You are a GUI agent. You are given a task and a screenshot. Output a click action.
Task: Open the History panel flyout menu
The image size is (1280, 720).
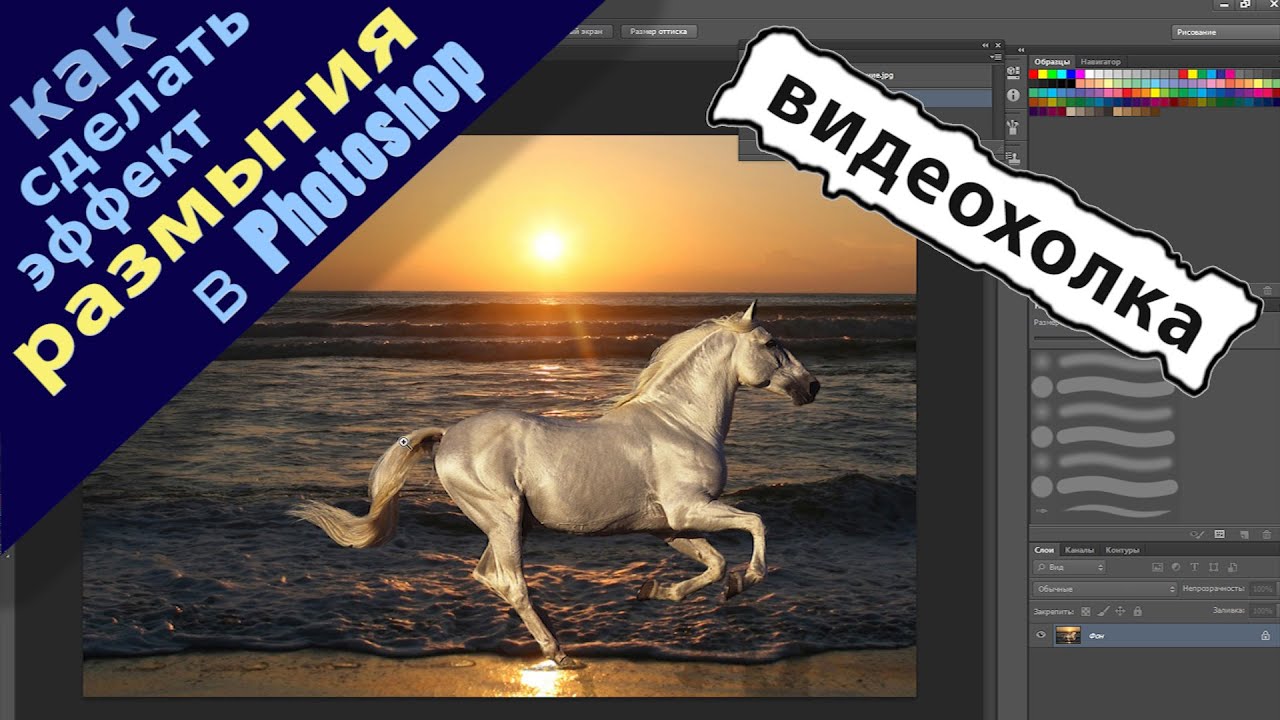[996, 57]
